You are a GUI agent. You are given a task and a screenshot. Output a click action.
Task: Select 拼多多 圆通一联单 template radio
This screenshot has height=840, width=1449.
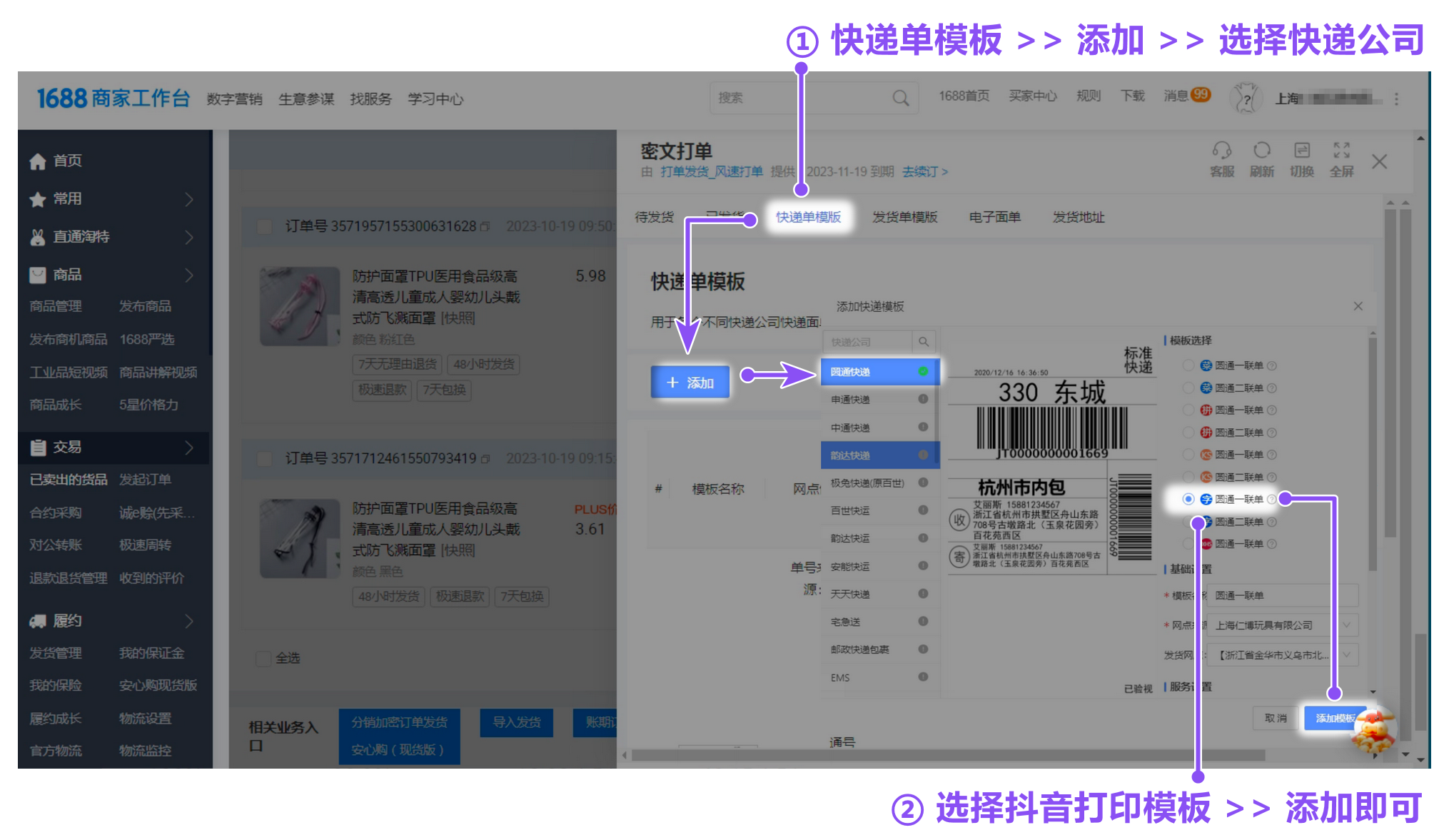[1188, 410]
